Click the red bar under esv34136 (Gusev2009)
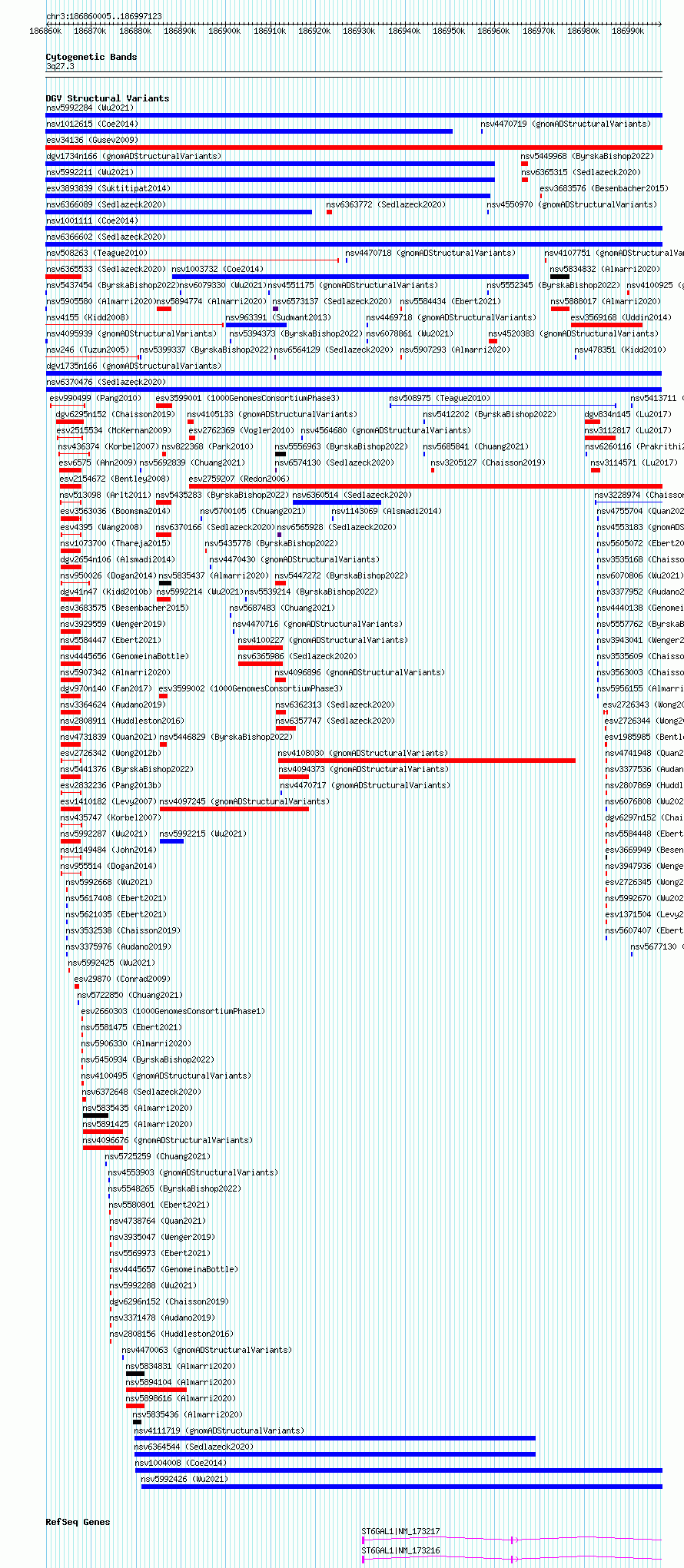 (354, 148)
